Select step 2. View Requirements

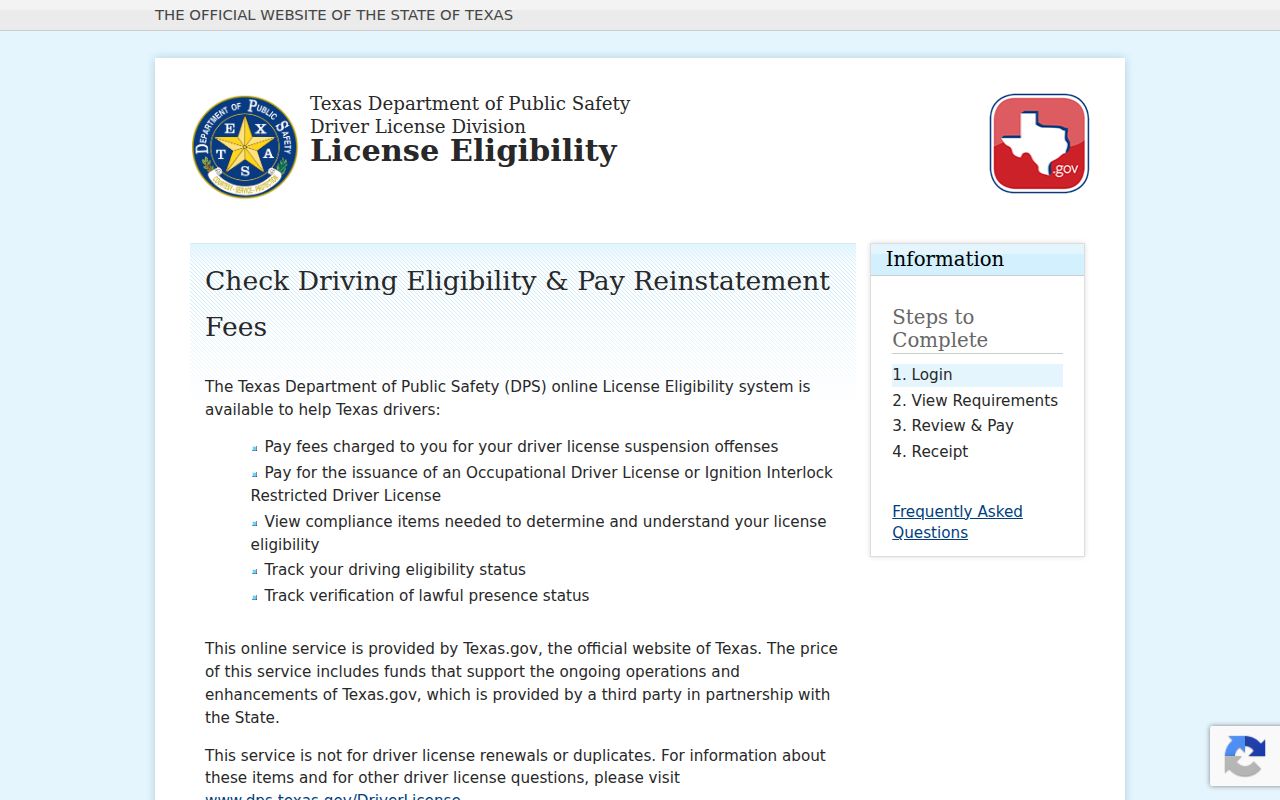[x=975, y=400]
